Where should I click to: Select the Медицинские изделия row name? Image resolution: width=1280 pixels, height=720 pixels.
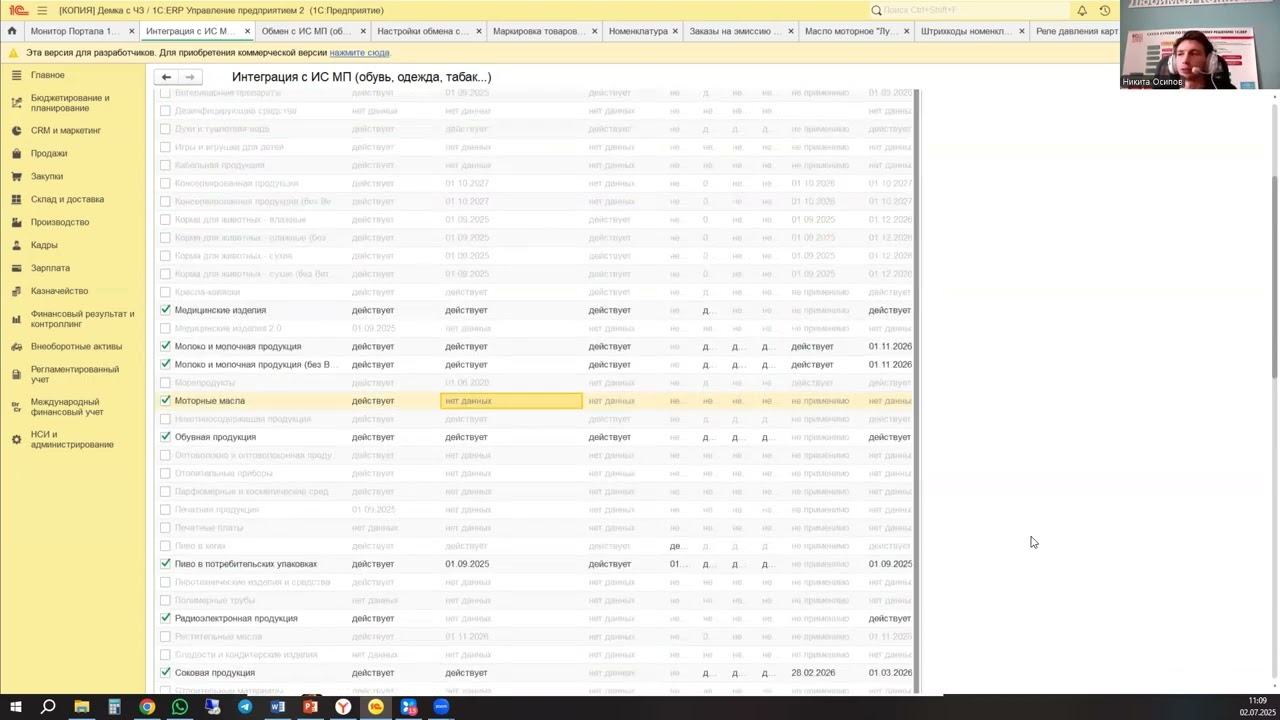point(220,310)
